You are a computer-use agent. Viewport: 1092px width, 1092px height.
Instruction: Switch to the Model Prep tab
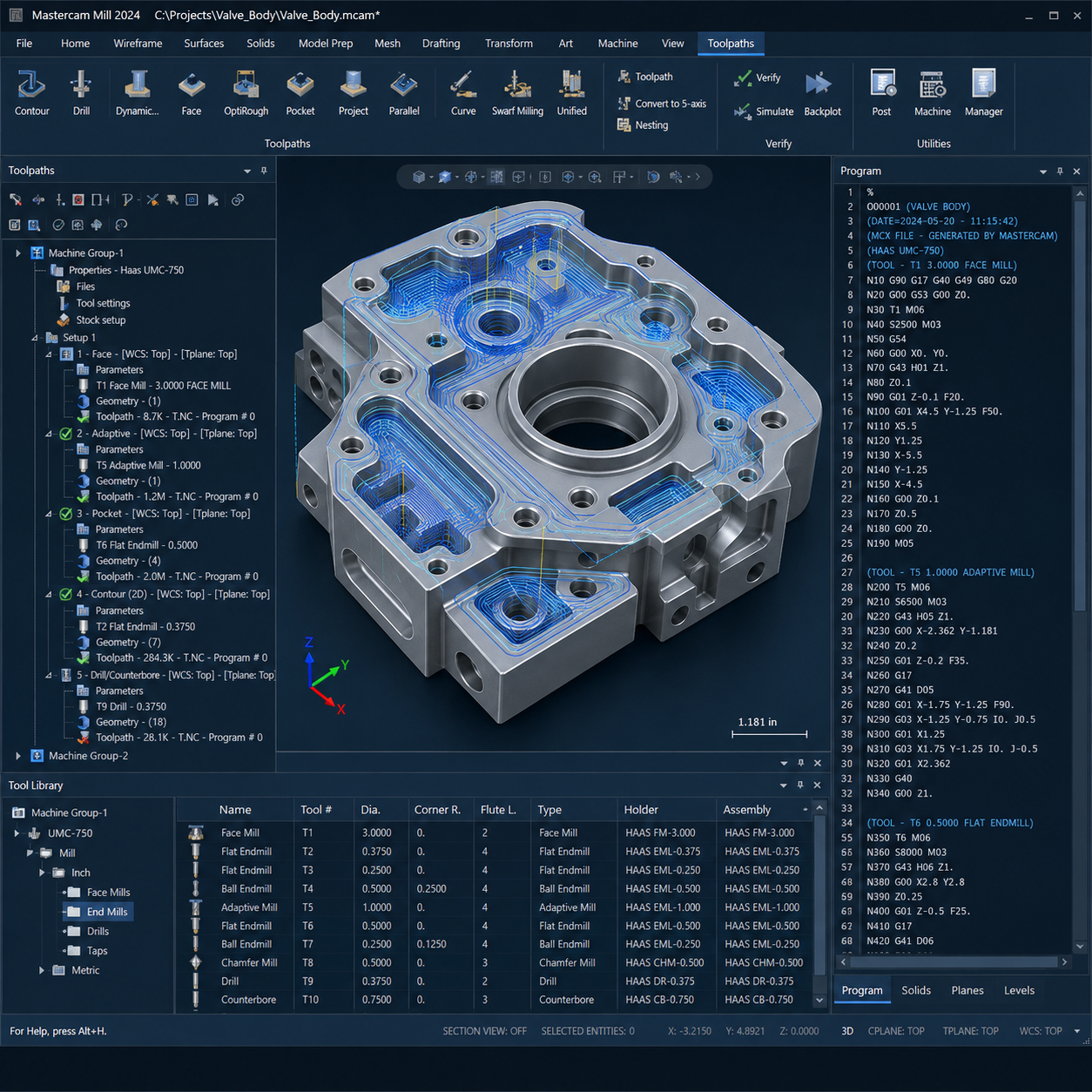click(326, 44)
